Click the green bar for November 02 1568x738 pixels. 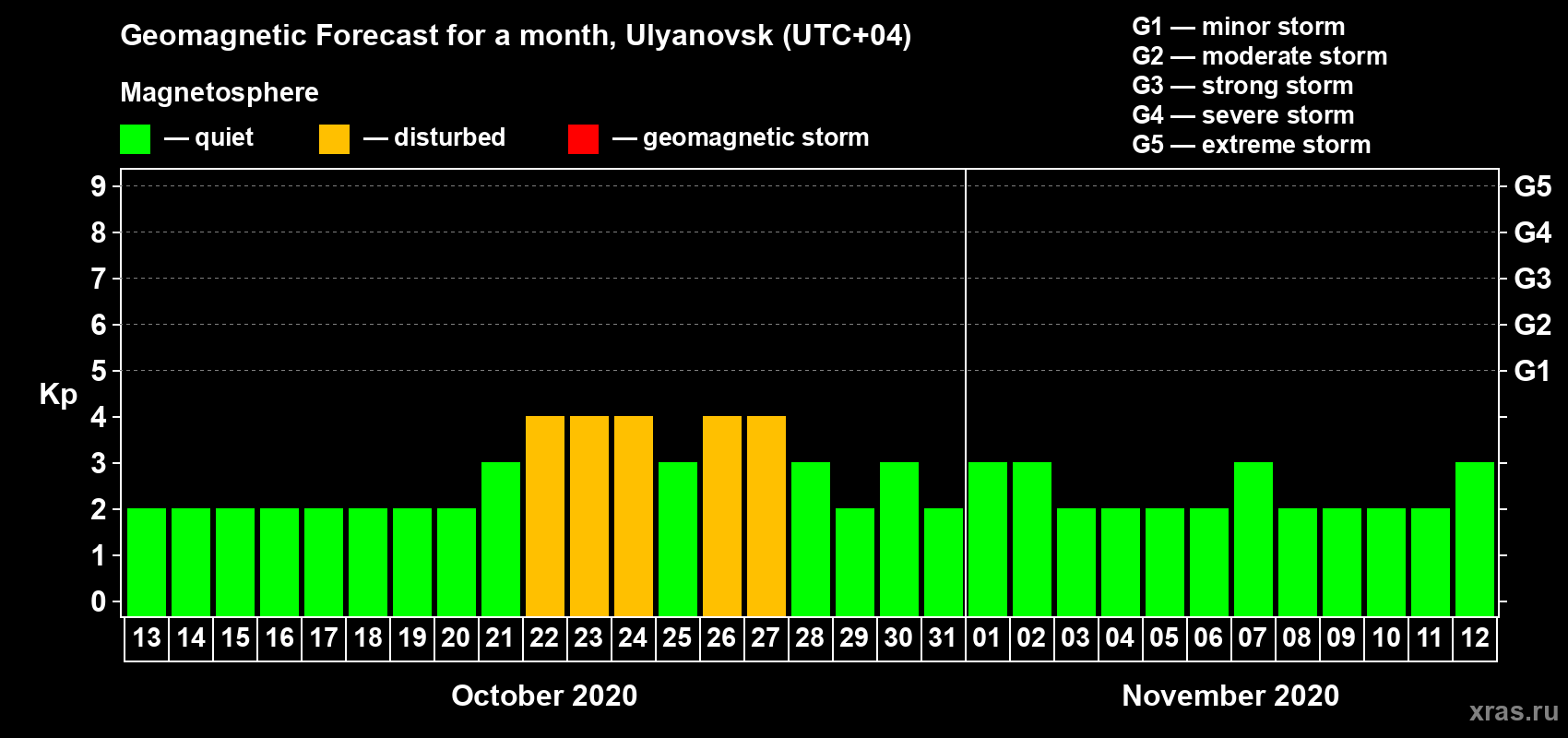coord(1032,539)
